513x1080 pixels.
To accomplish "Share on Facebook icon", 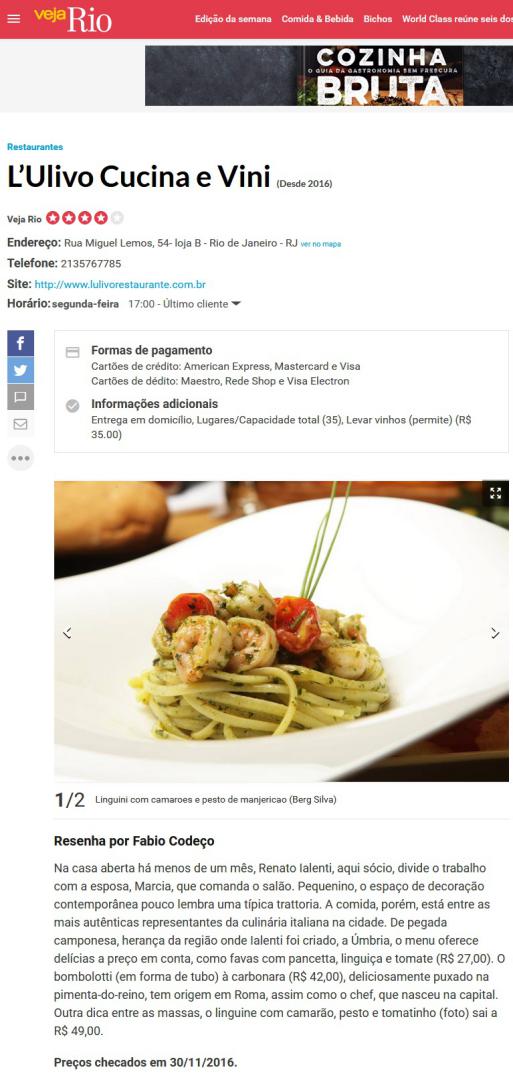I will pos(21,343).
